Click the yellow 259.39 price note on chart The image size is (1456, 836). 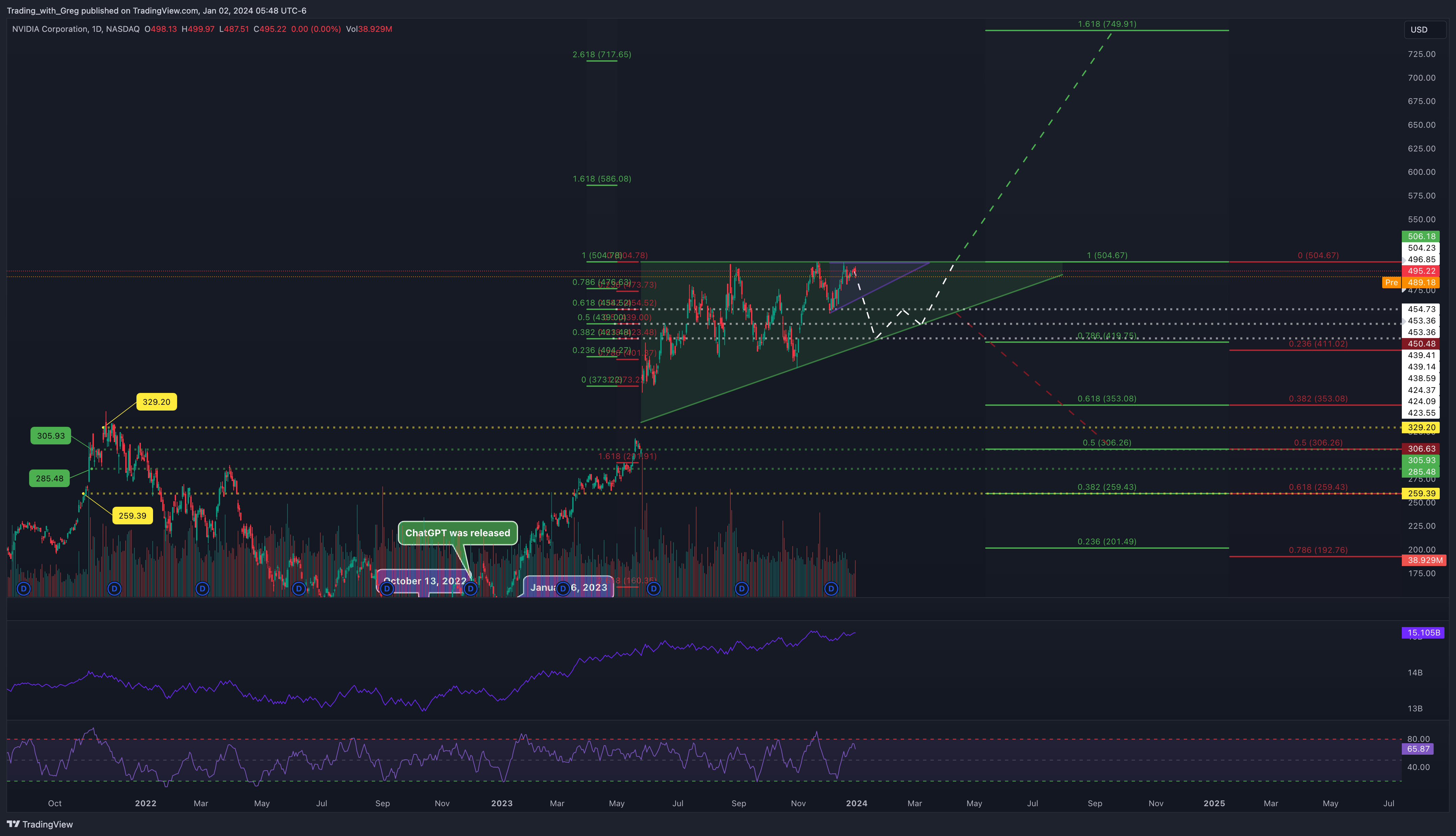(x=132, y=516)
